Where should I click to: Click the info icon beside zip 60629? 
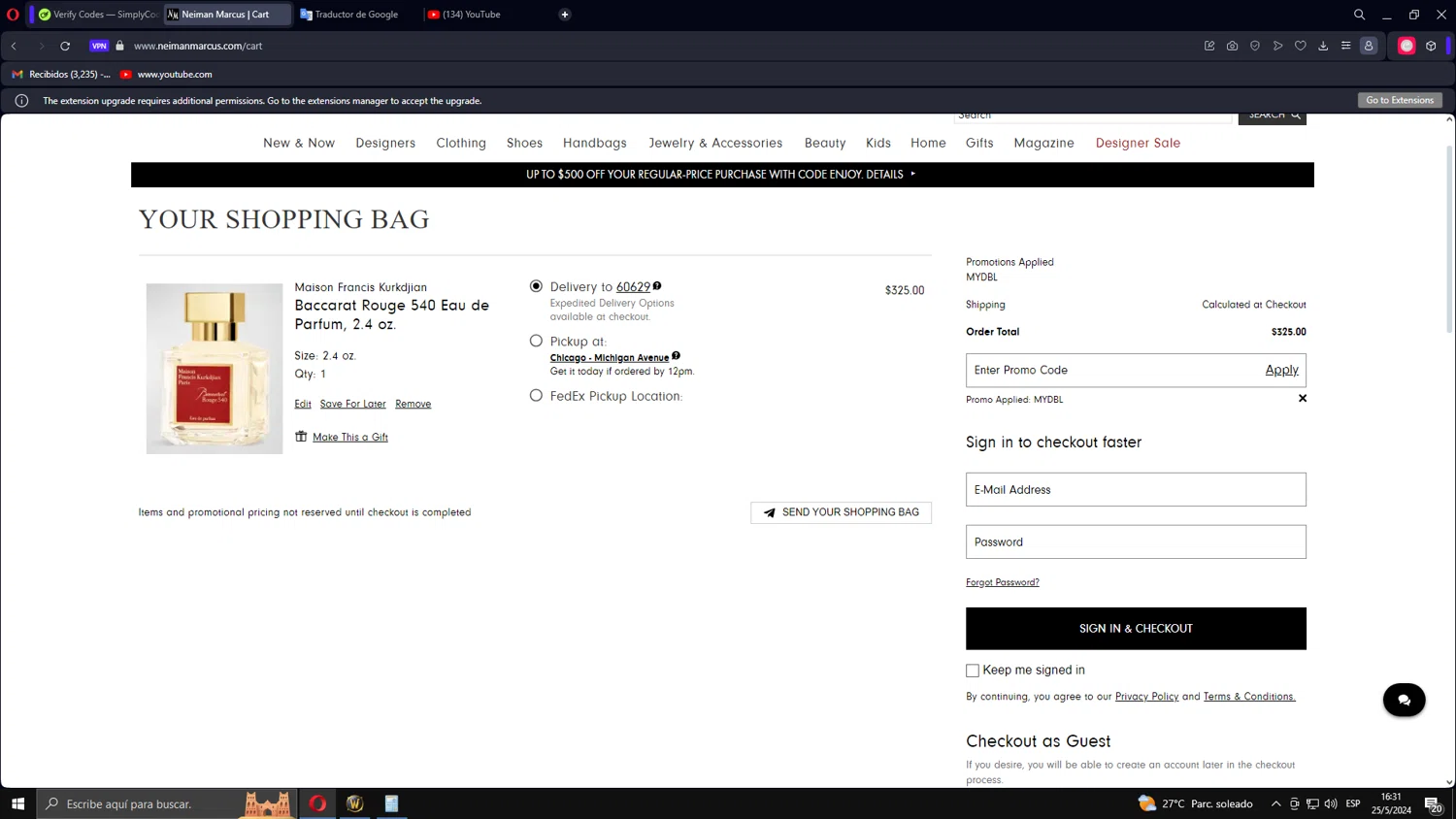[x=657, y=286]
